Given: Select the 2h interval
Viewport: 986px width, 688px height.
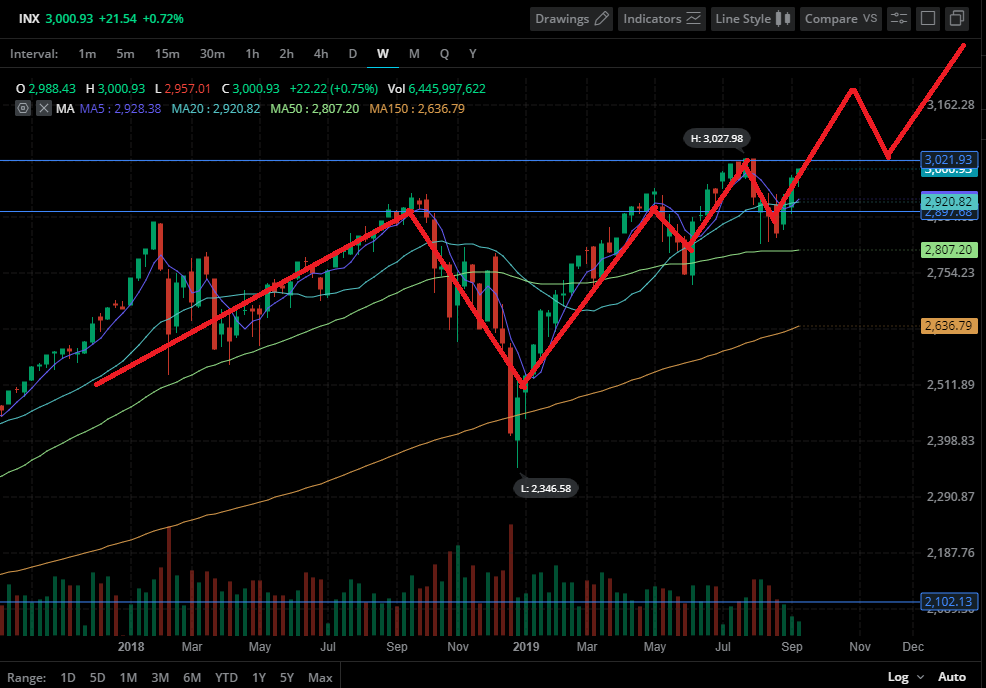Looking at the screenshot, I should point(286,54).
